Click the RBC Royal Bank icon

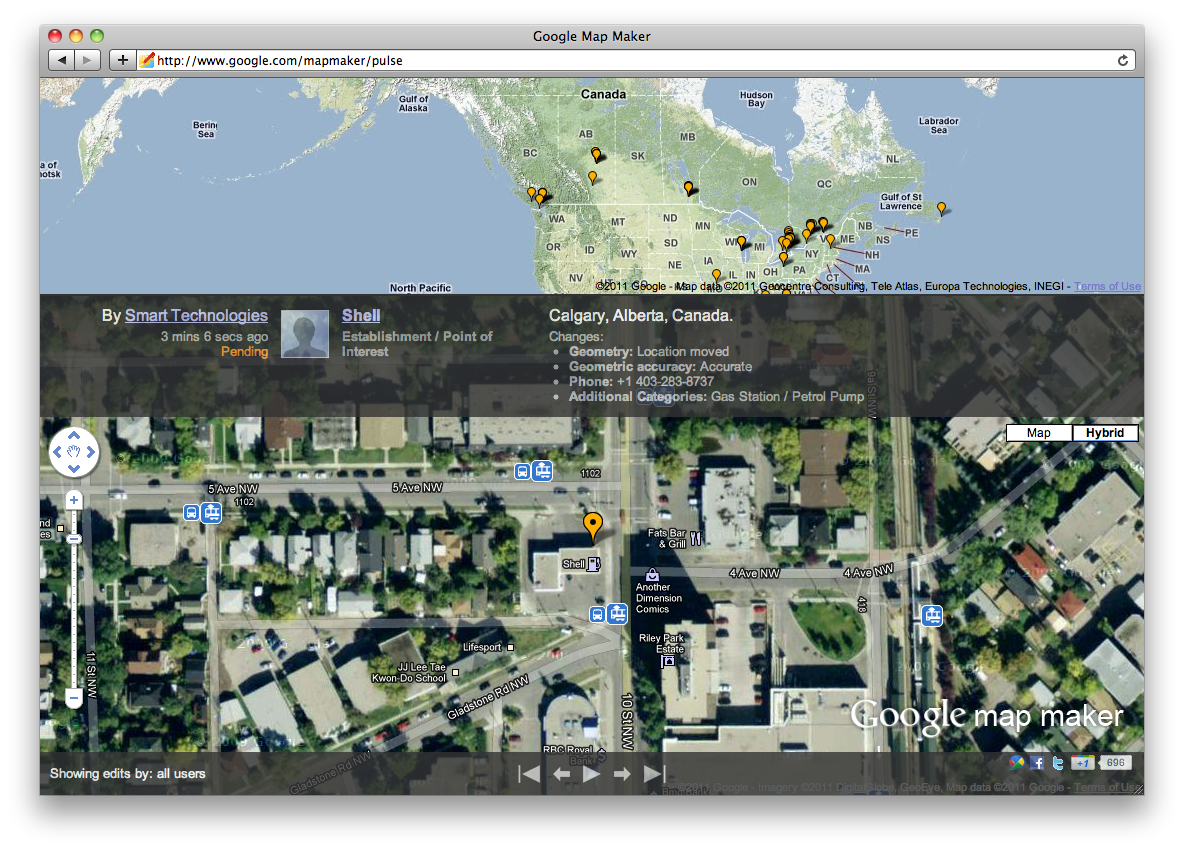[602, 753]
